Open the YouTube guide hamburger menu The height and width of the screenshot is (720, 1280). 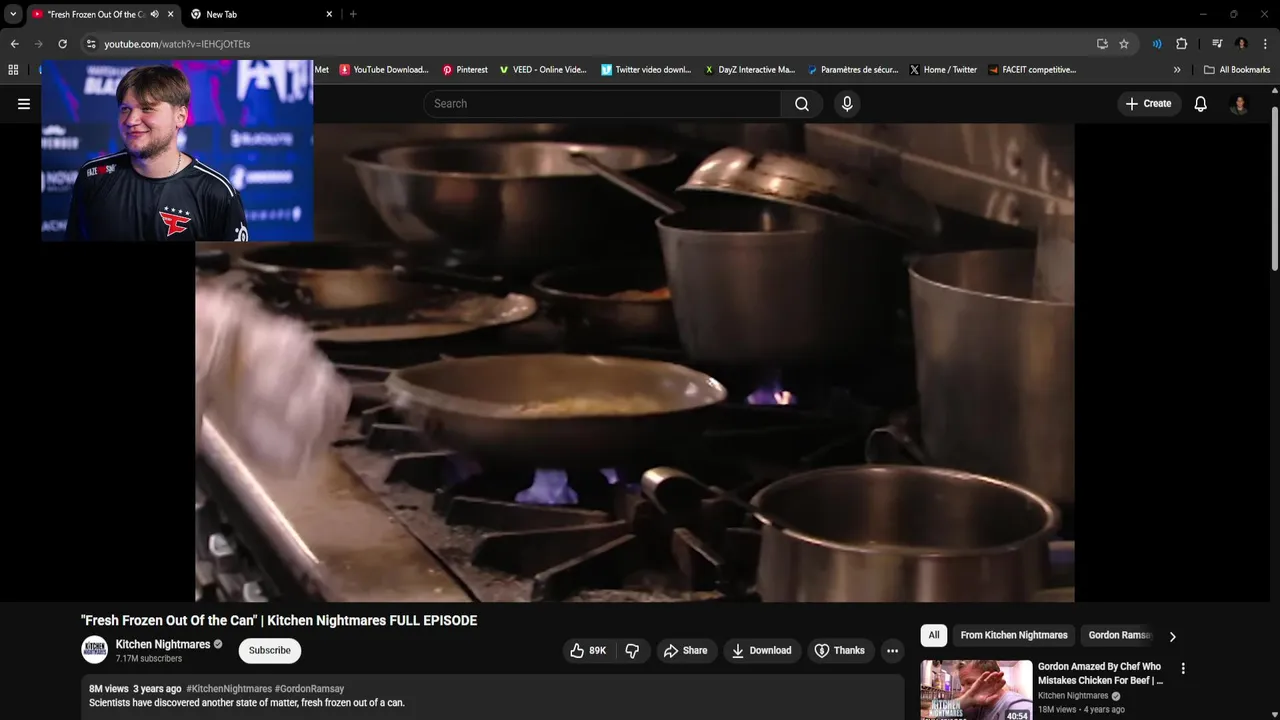click(24, 104)
